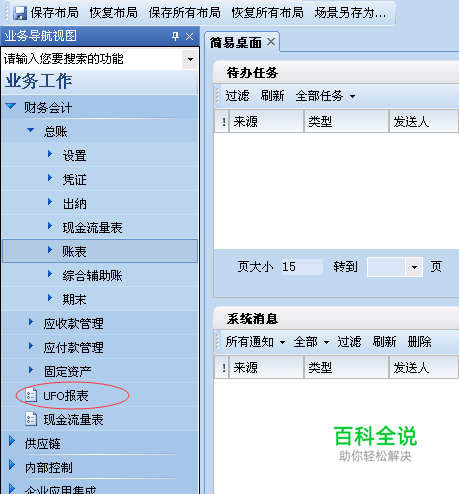Expand the 出纳 node
The width and height of the screenshot is (459, 494).
click(50, 202)
